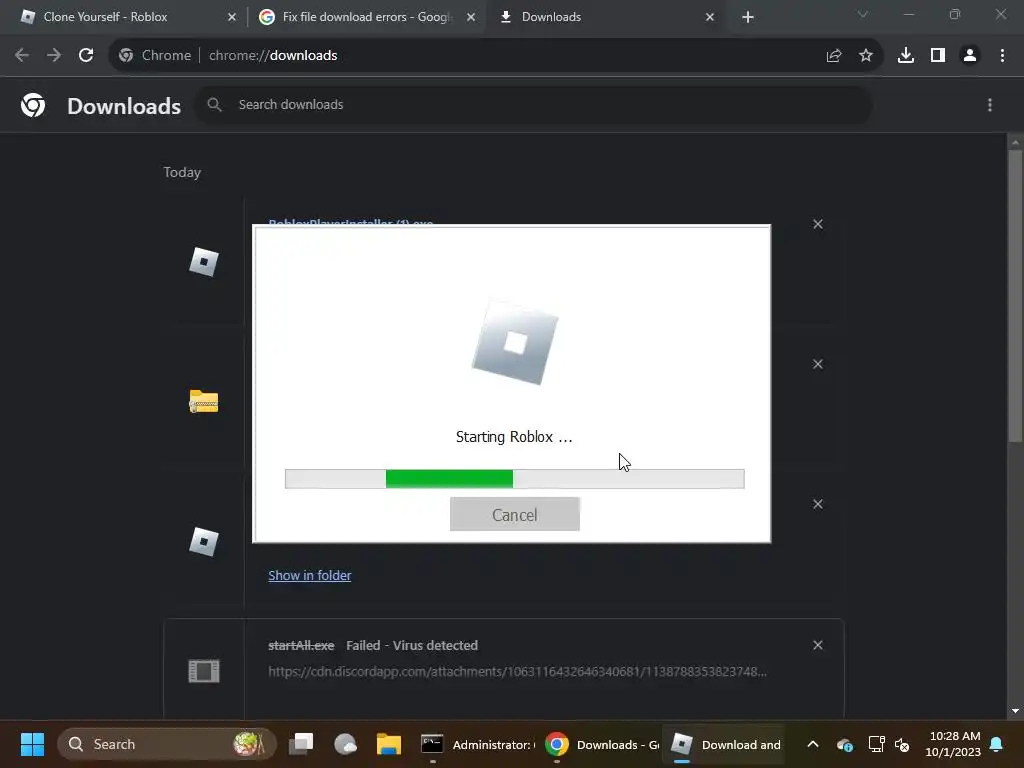Image resolution: width=1024 pixels, height=768 pixels.
Task: Open the network display tray icon
Action: click(x=876, y=744)
